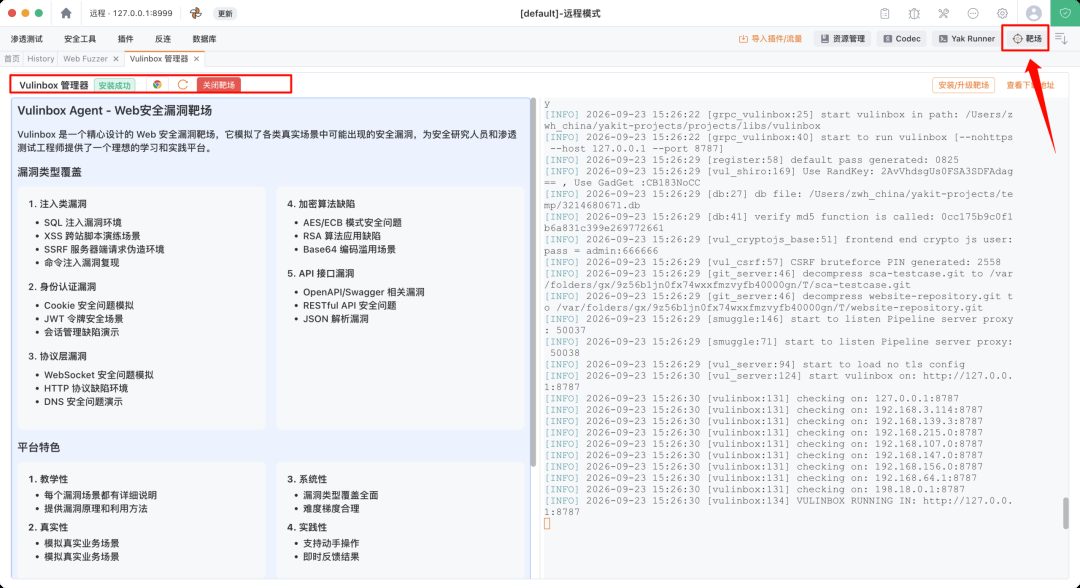Open the wrench tools icon
1080x588 pixels.
click(944, 13)
